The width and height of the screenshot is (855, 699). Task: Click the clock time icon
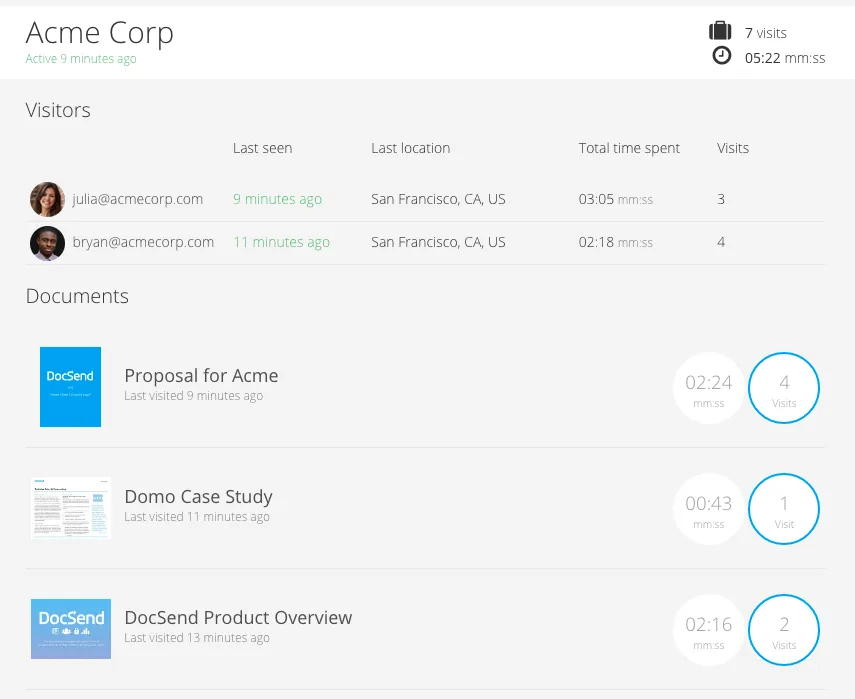(x=721, y=56)
